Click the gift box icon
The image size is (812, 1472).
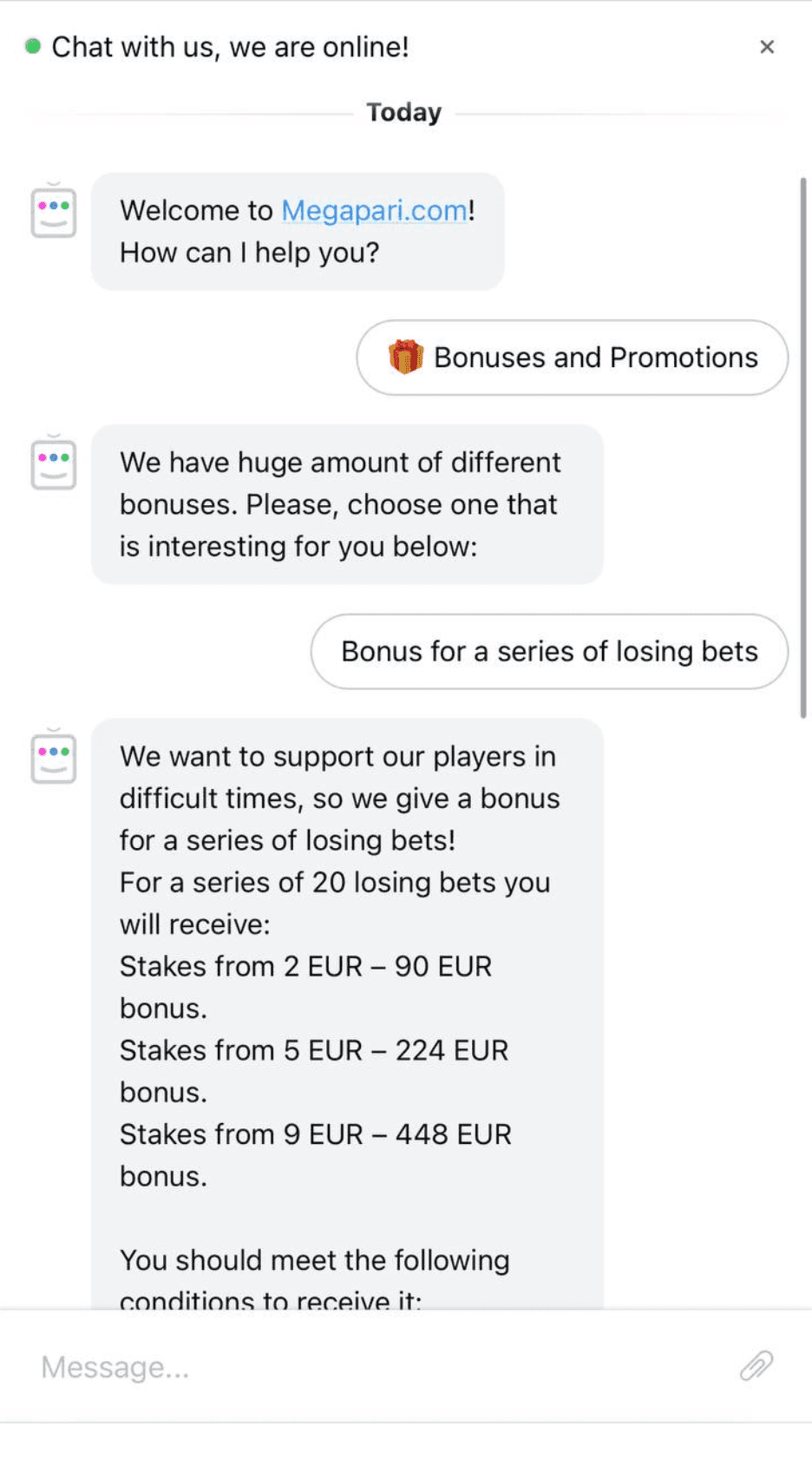pyautogui.click(x=405, y=357)
